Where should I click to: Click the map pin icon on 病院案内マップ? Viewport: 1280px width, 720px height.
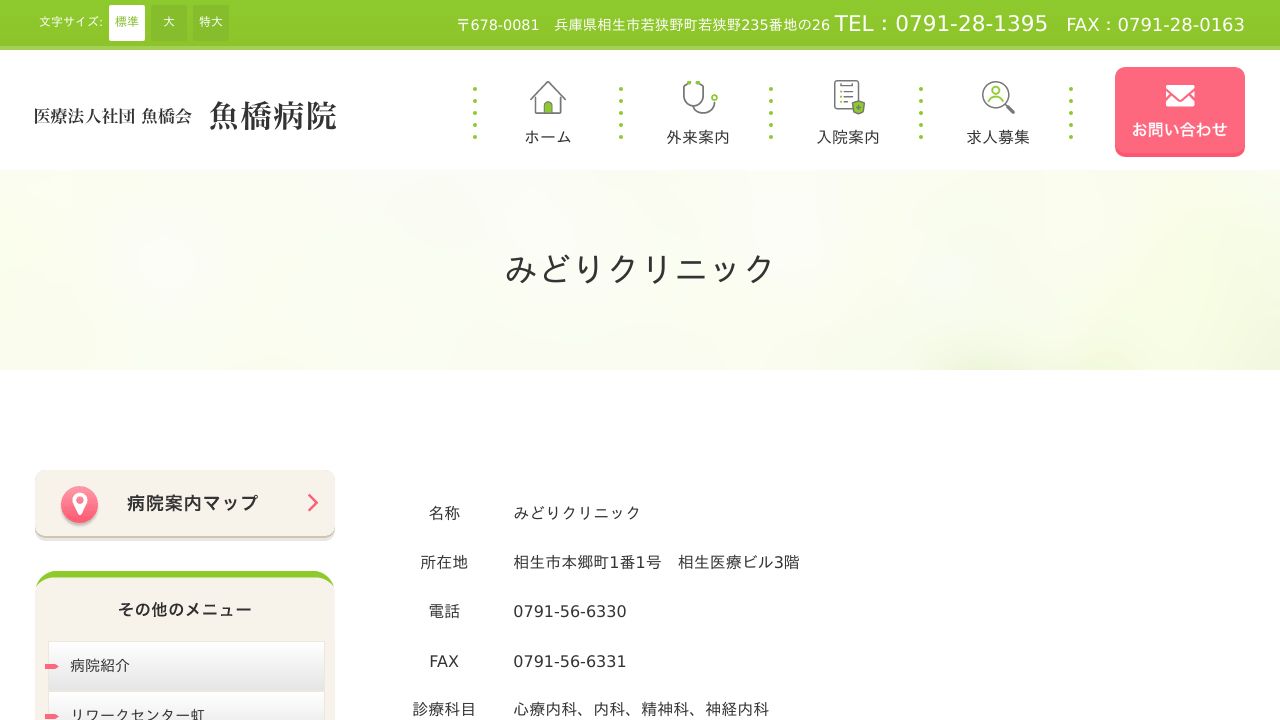point(80,504)
